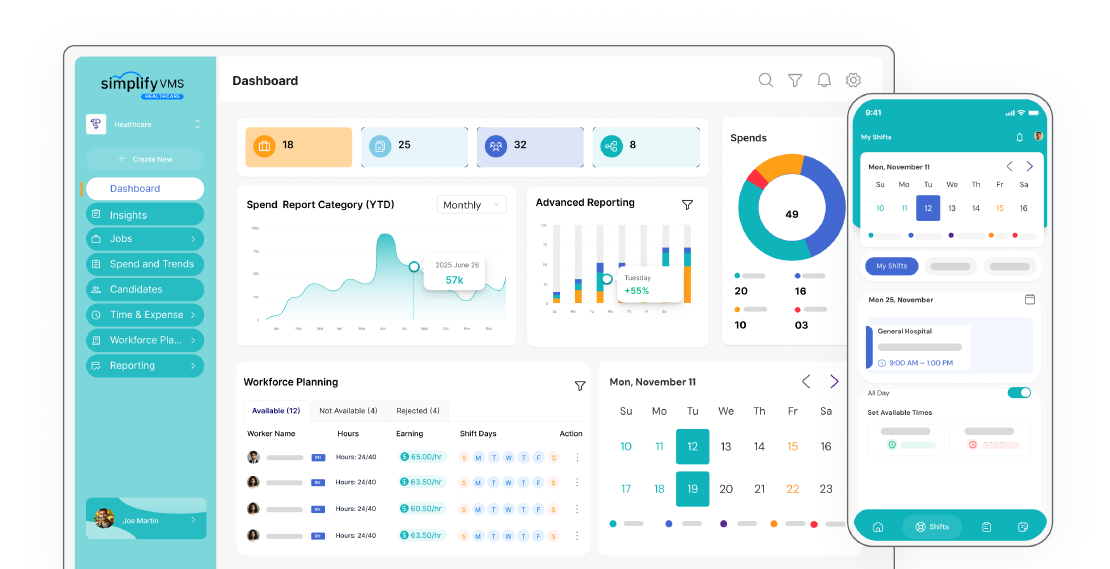Click the search icon in Dashboard header

[765, 80]
